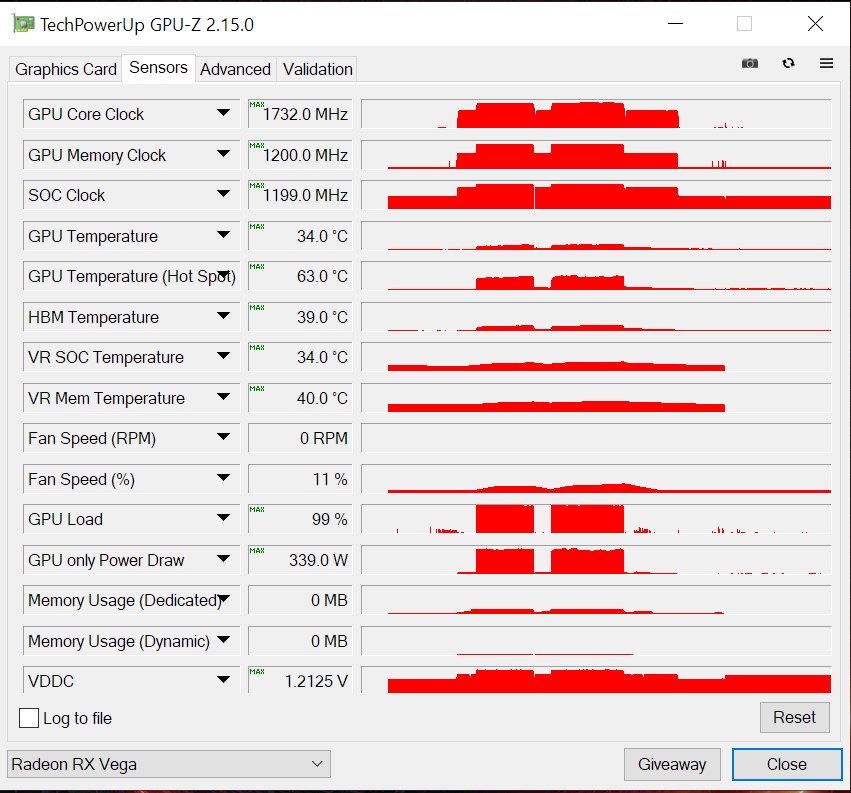Click the 0 RPM fan speed value
The image size is (851, 793).
coord(300,438)
